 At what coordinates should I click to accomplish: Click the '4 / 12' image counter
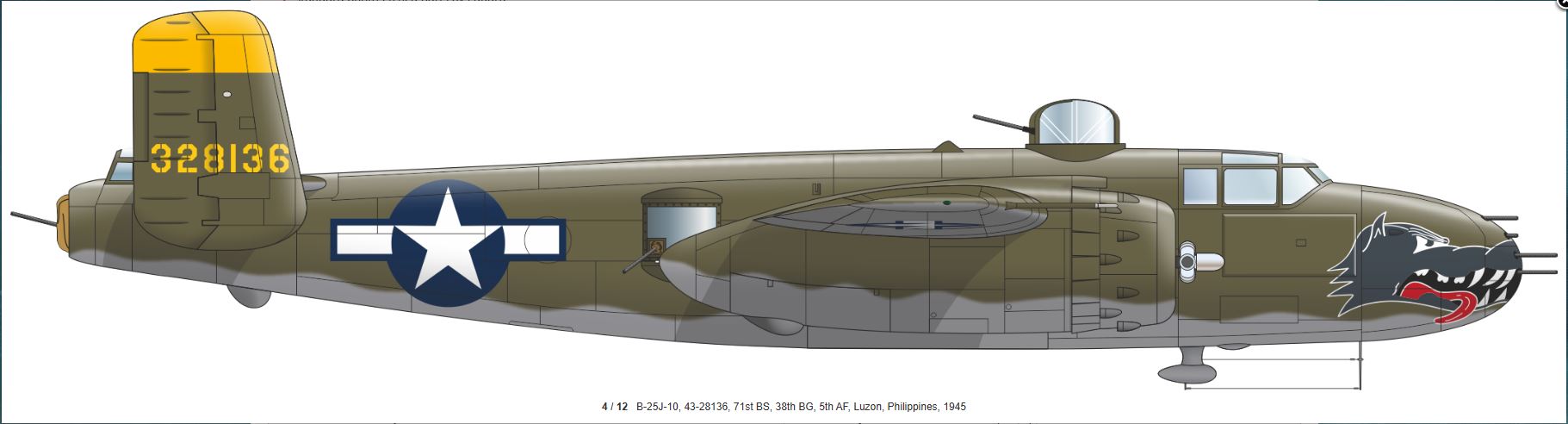pos(615,407)
